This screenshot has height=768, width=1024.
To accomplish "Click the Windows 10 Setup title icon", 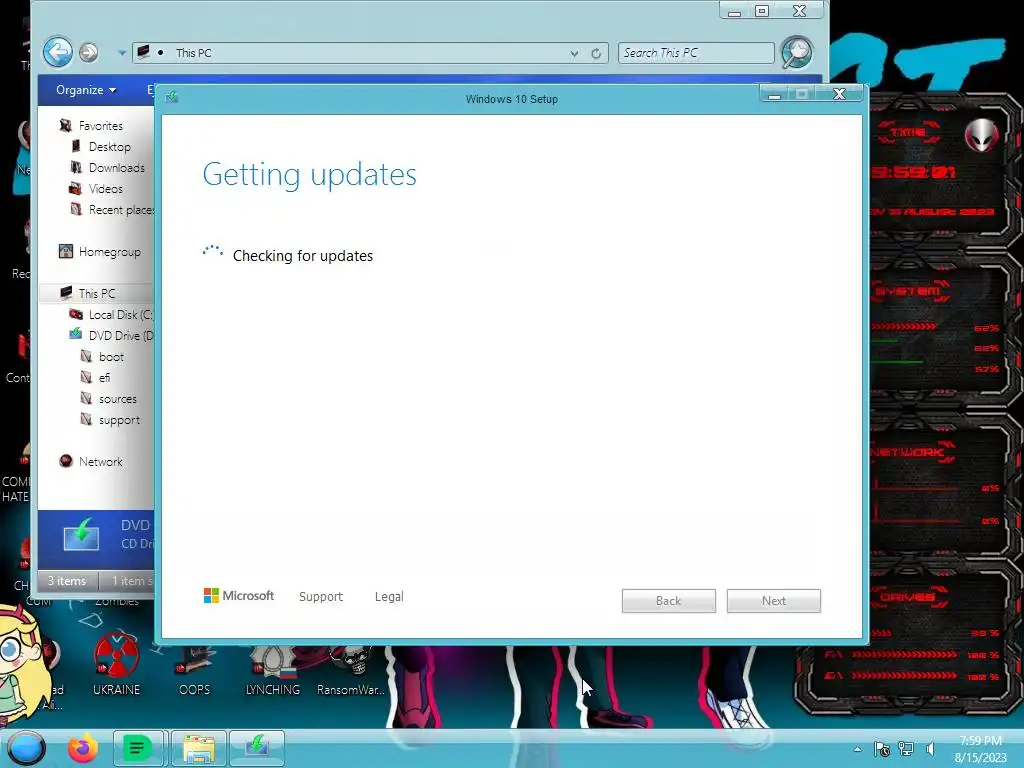I will point(172,97).
